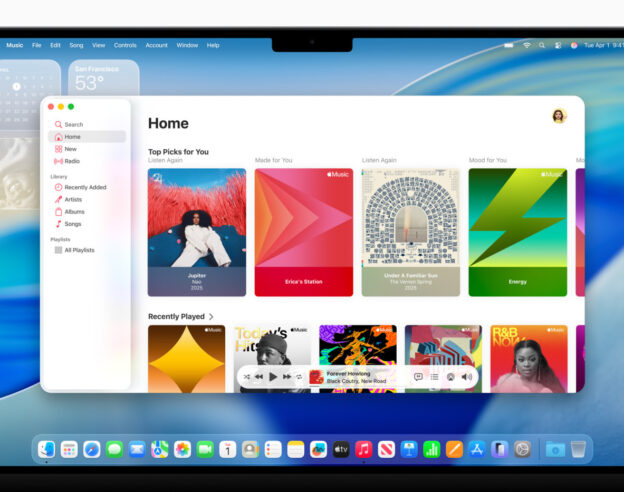Image resolution: width=624 pixels, height=492 pixels.
Task: Open Mail from the Dock
Action: pos(137,449)
